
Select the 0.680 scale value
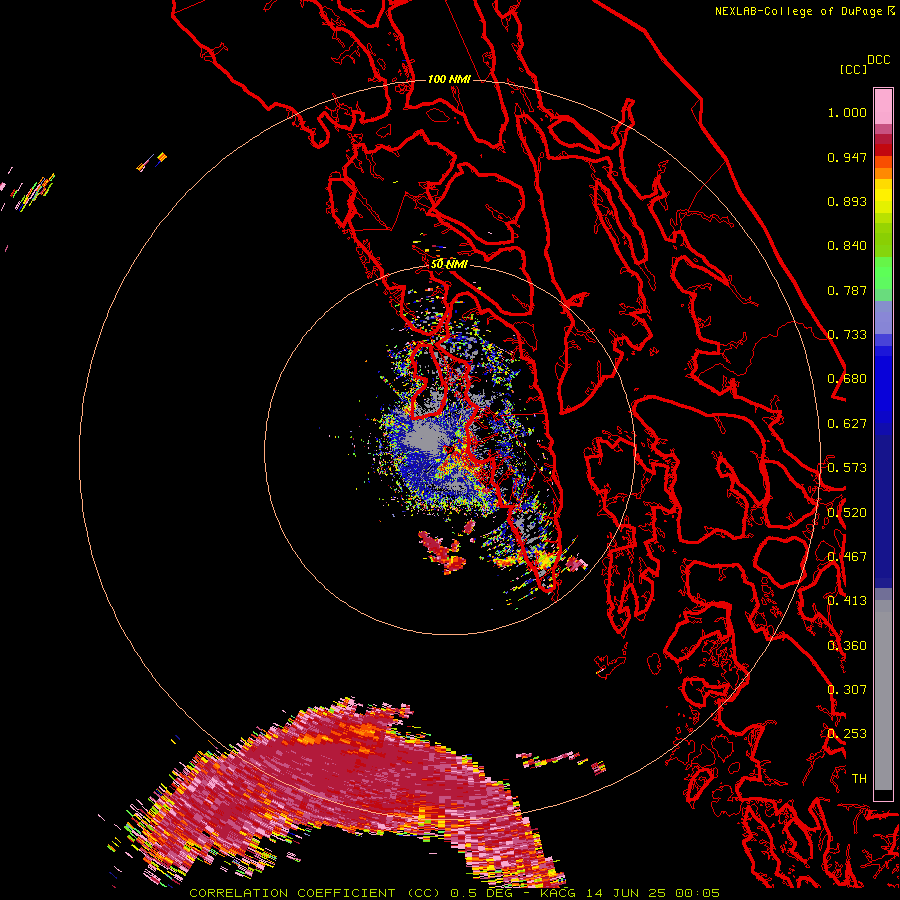(847, 379)
